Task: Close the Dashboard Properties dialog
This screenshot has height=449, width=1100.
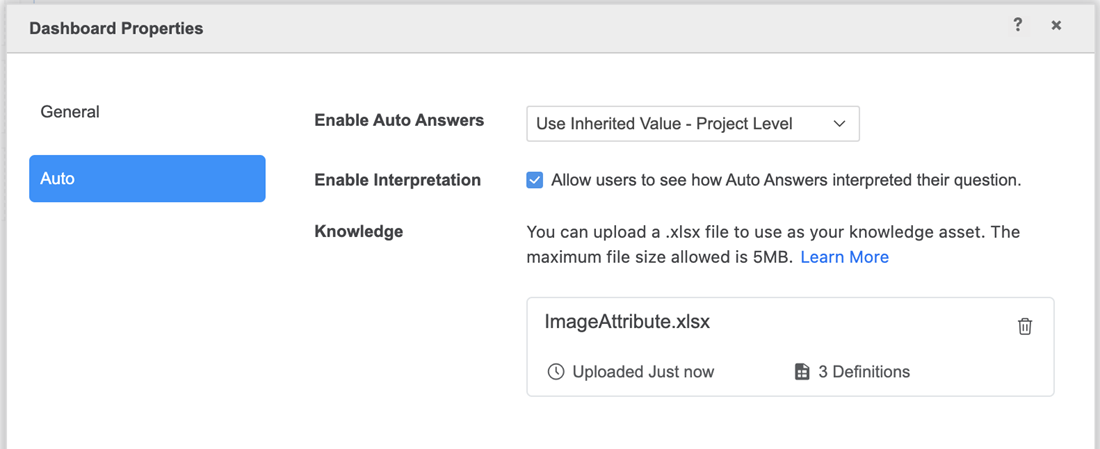Action: (x=1056, y=26)
